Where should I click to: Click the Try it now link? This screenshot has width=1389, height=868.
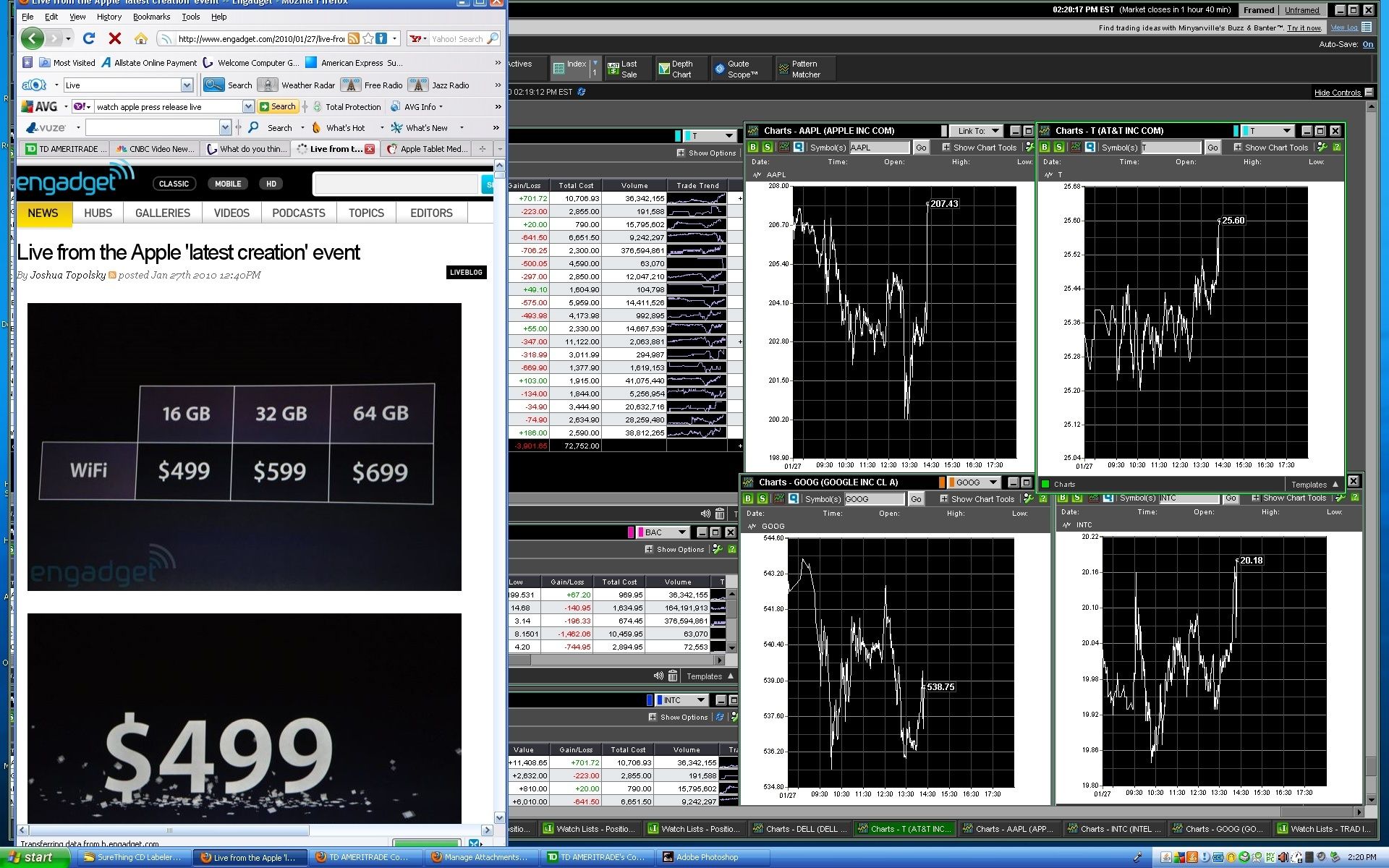tap(1304, 28)
